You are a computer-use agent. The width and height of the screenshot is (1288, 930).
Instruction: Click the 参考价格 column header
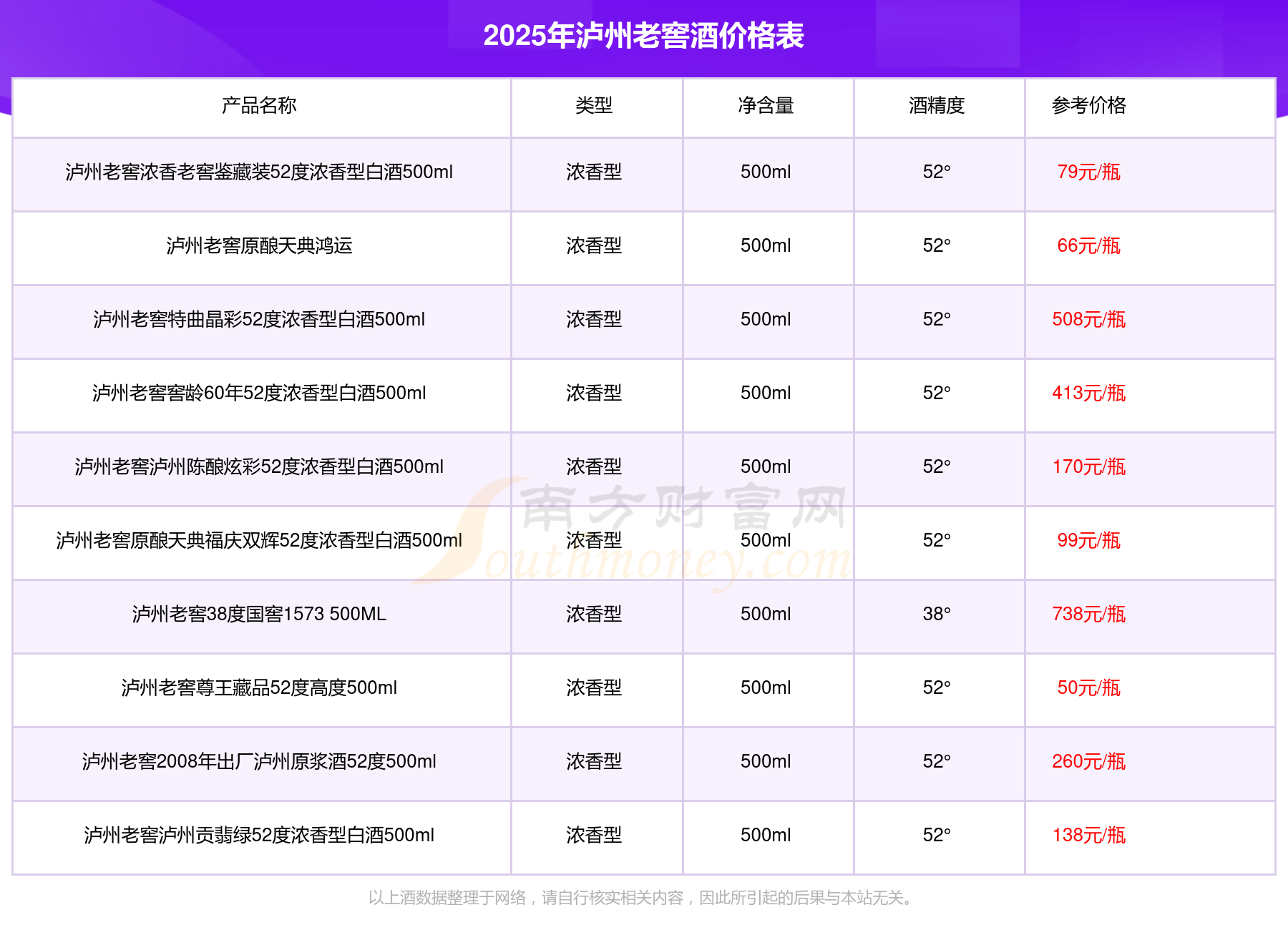[x=1088, y=105]
